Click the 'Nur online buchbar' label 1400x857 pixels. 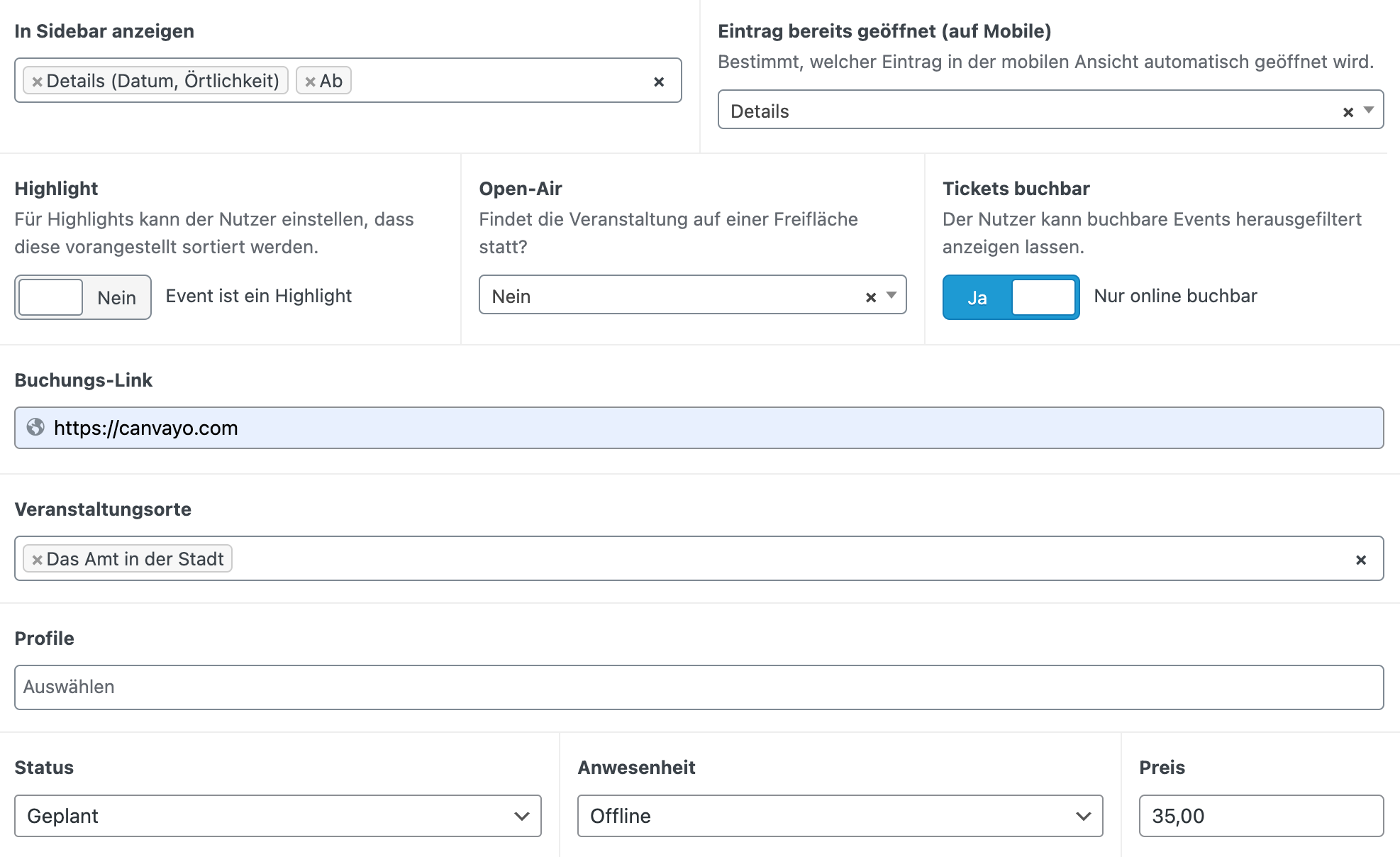tap(1175, 296)
